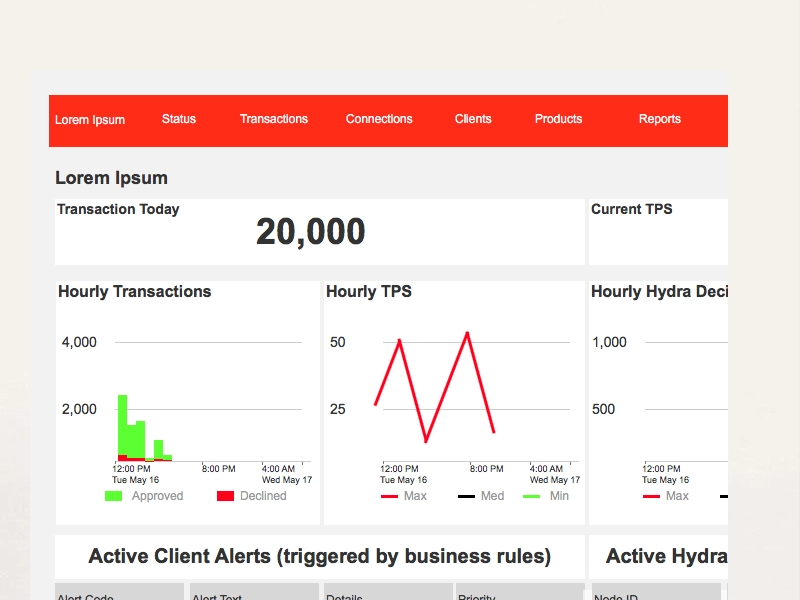Click the tallest green bar in Hourly Transactions
The width and height of the screenshot is (800, 600).
coord(122,424)
